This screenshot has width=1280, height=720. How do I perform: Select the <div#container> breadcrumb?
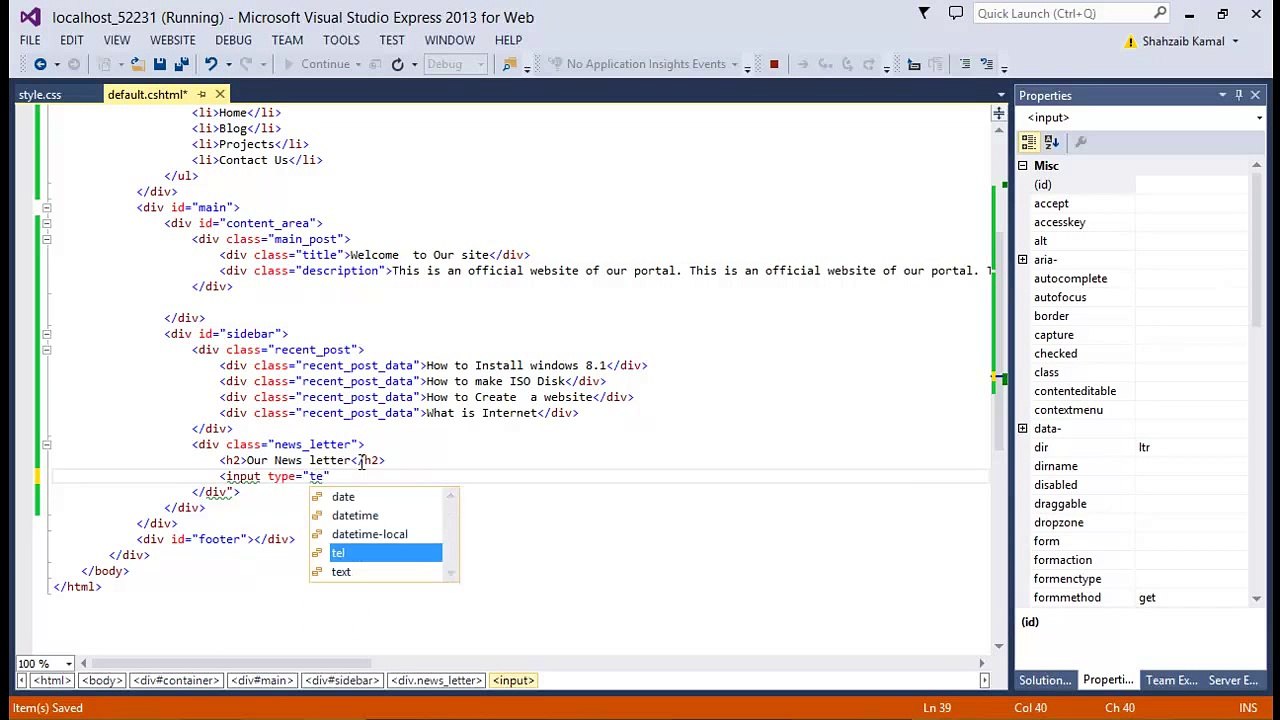tap(176, 680)
